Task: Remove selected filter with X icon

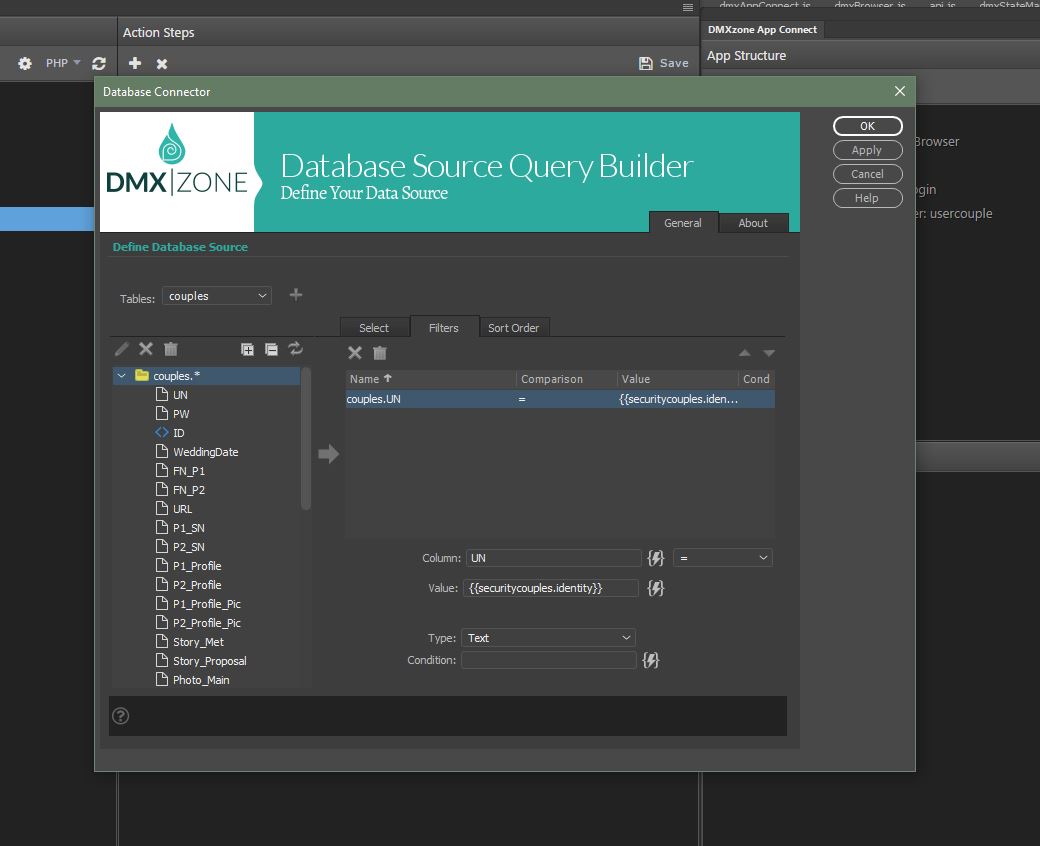Action: [x=355, y=353]
